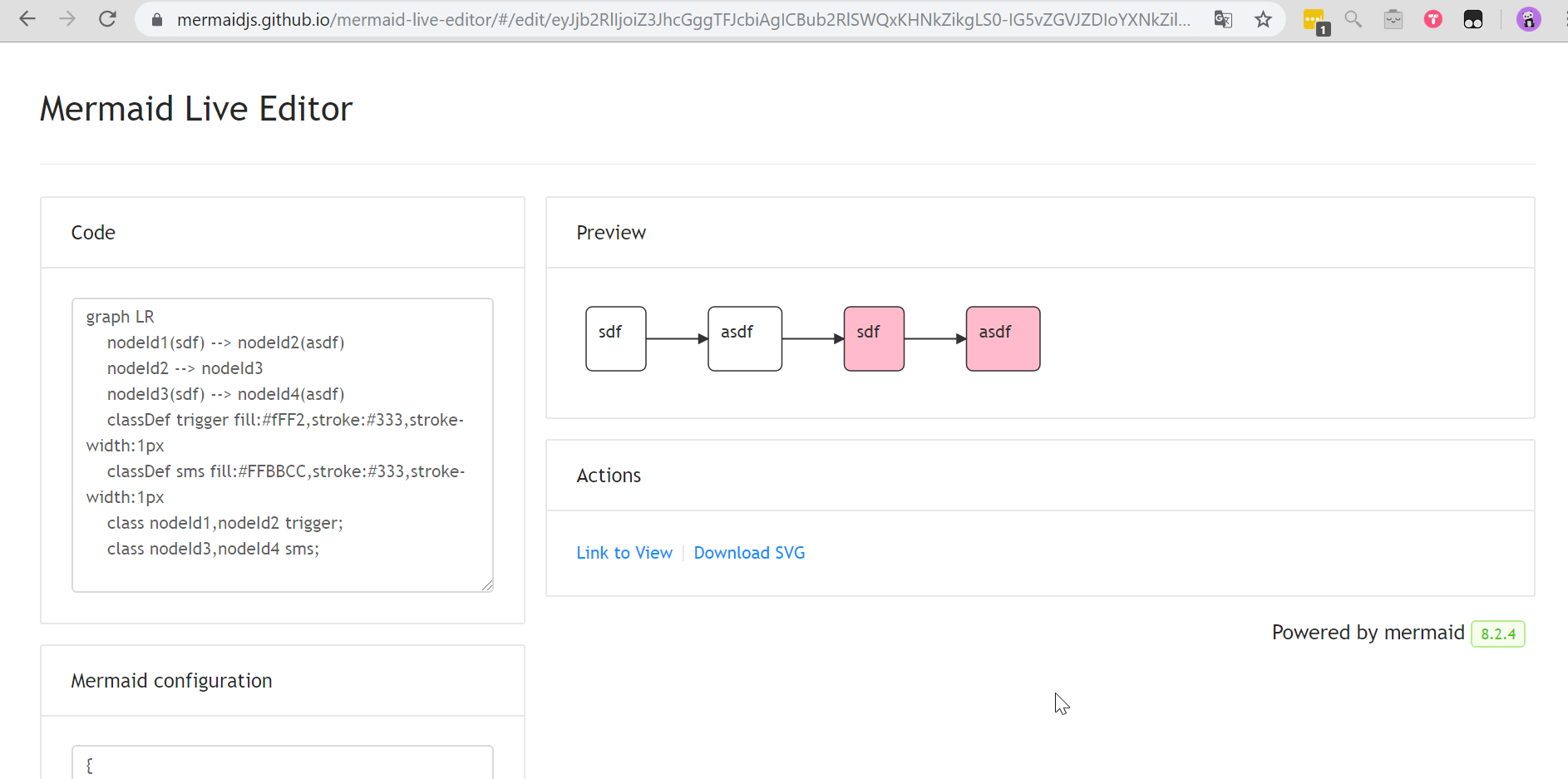
Task: Open the diagram with Link to View
Action: tap(624, 552)
